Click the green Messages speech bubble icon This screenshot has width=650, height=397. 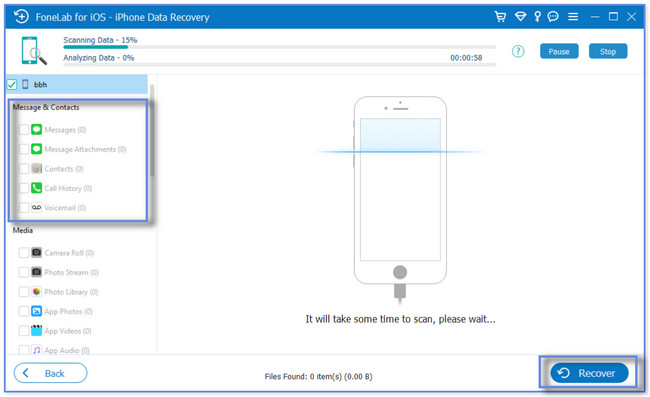tap(36, 130)
